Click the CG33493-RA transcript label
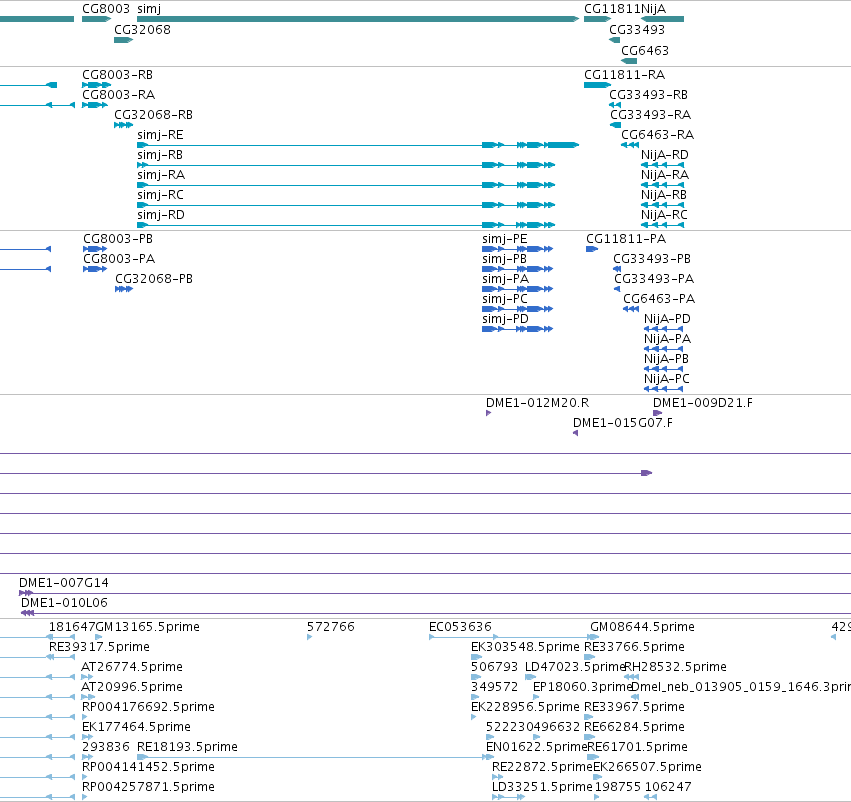This screenshot has width=851, height=802. click(650, 114)
